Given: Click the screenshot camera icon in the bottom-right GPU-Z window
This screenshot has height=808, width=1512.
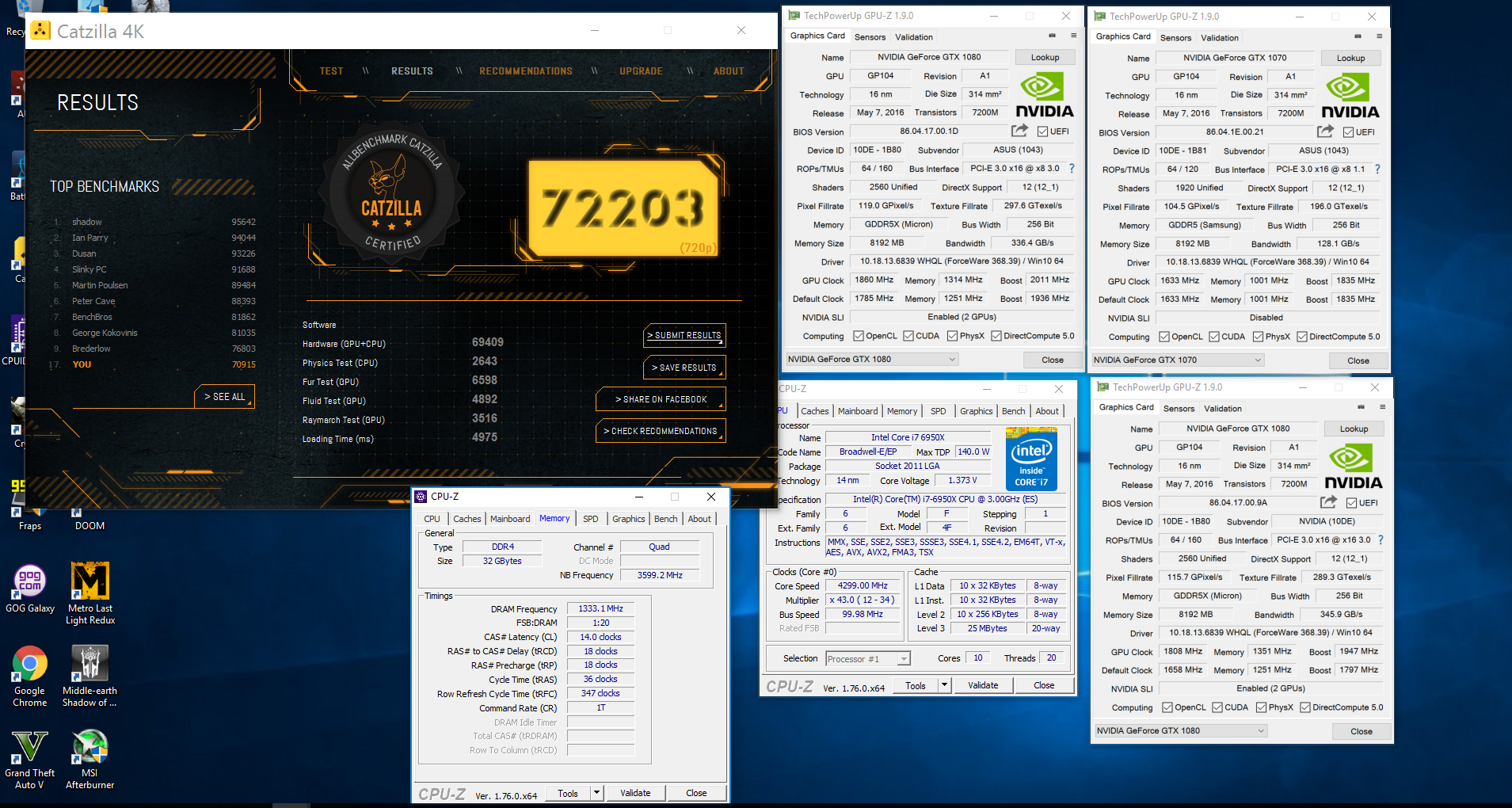Looking at the screenshot, I should [1361, 407].
